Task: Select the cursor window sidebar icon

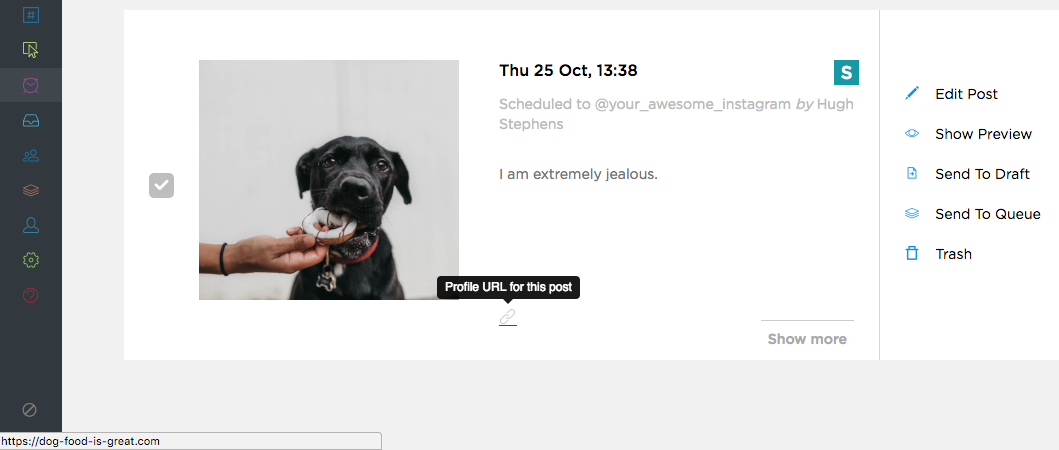Action: (x=30, y=49)
